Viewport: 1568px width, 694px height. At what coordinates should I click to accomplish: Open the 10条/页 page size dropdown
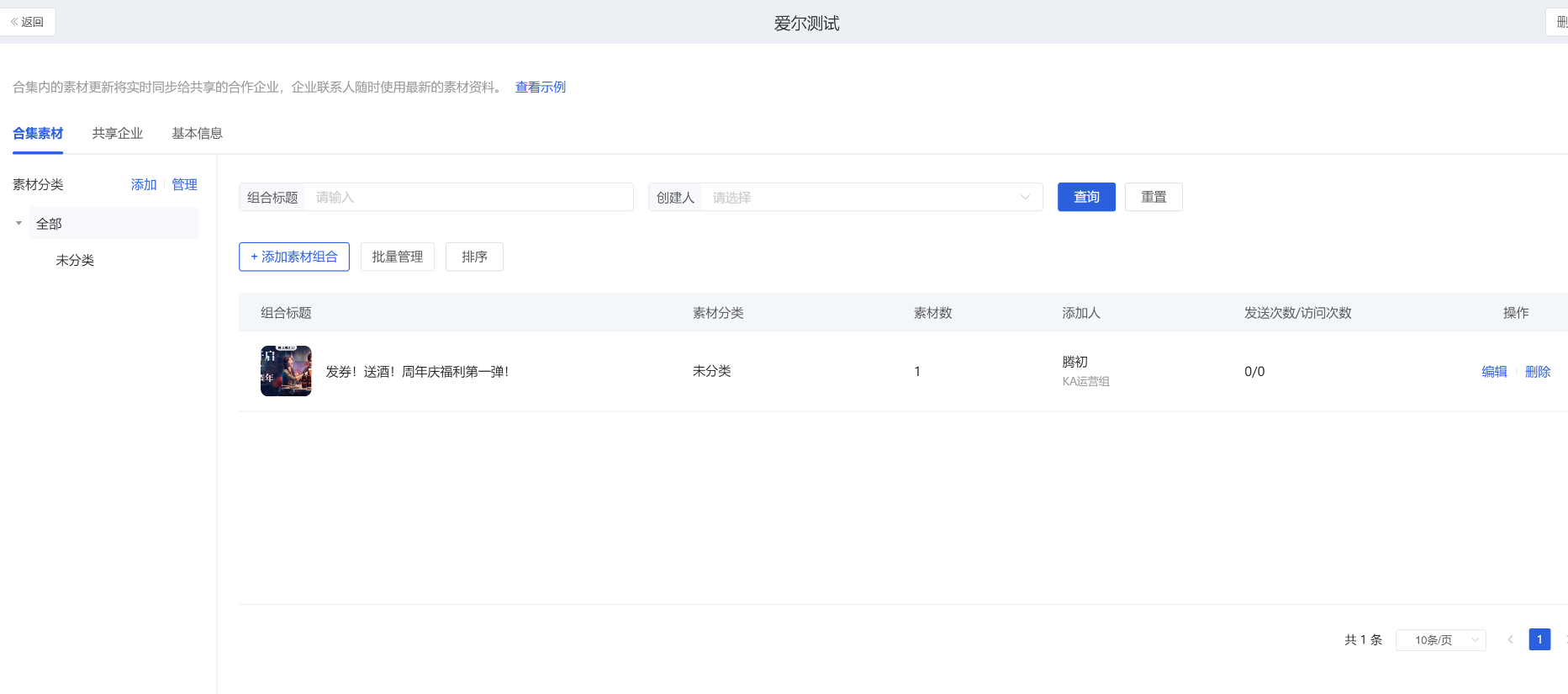click(x=1441, y=640)
